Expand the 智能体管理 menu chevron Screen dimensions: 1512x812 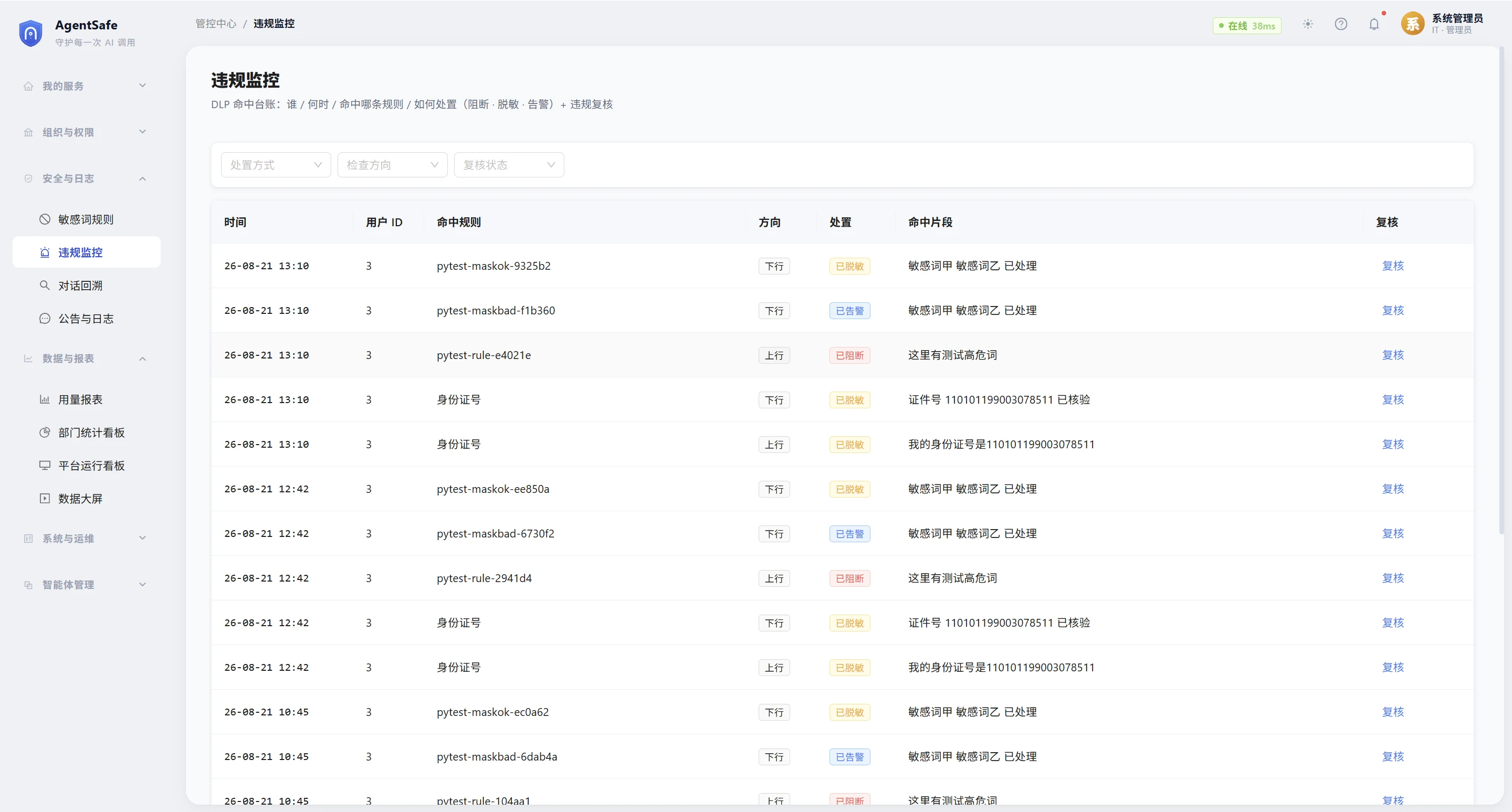(x=142, y=584)
